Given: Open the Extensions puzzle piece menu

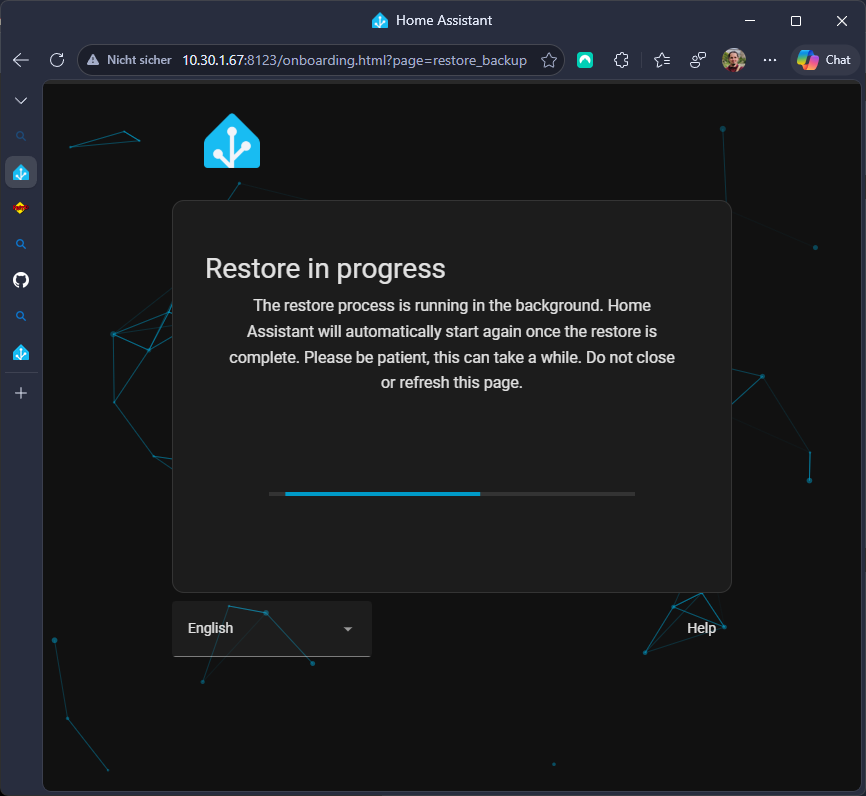Looking at the screenshot, I should (x=621, y=60).
